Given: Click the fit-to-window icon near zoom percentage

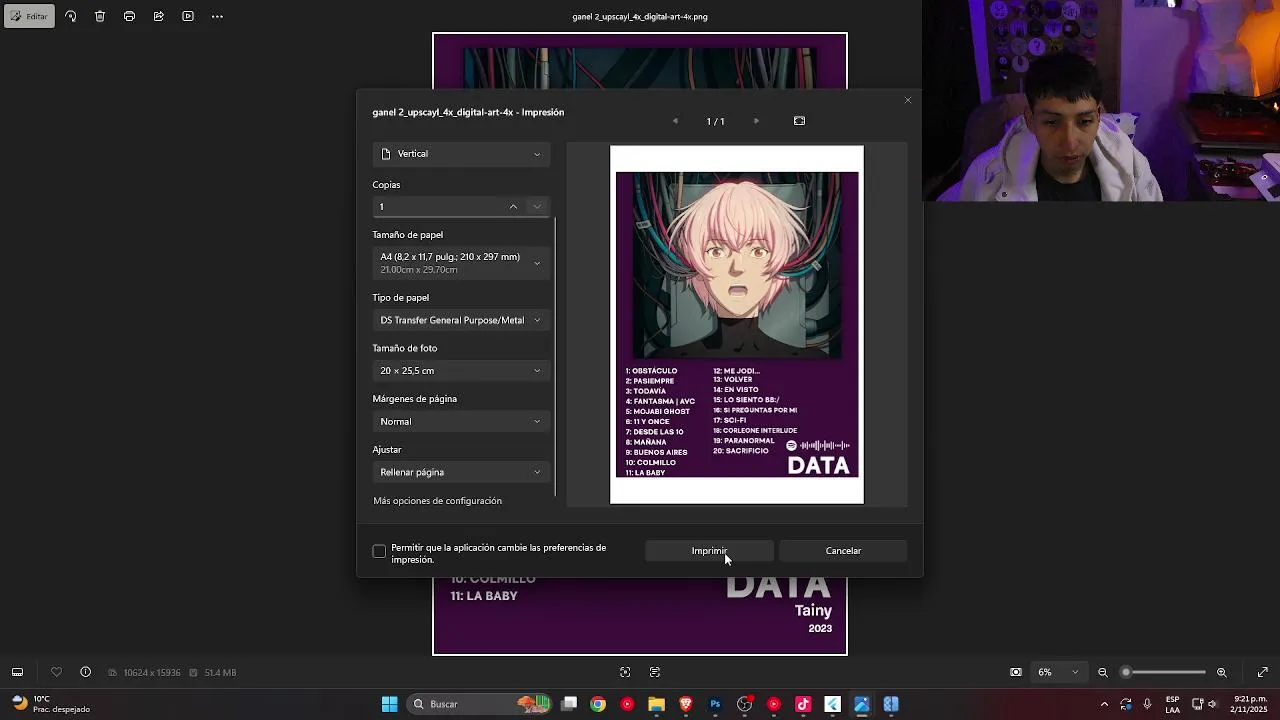Looking at the screenshot, I should click(1016, 672).
